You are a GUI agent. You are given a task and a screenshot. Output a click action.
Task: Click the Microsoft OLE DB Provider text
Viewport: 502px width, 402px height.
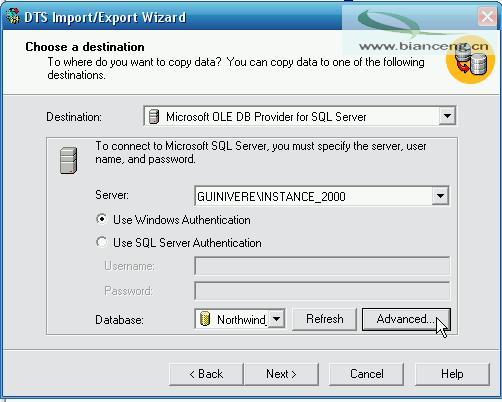266,117
